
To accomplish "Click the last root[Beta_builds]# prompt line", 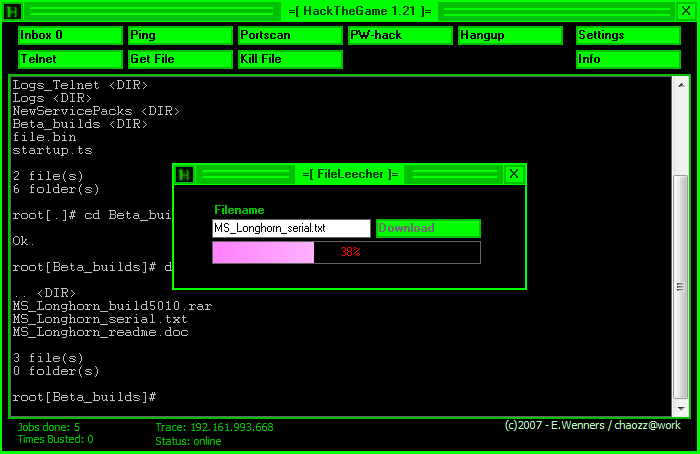I will (x=84, y=397).
